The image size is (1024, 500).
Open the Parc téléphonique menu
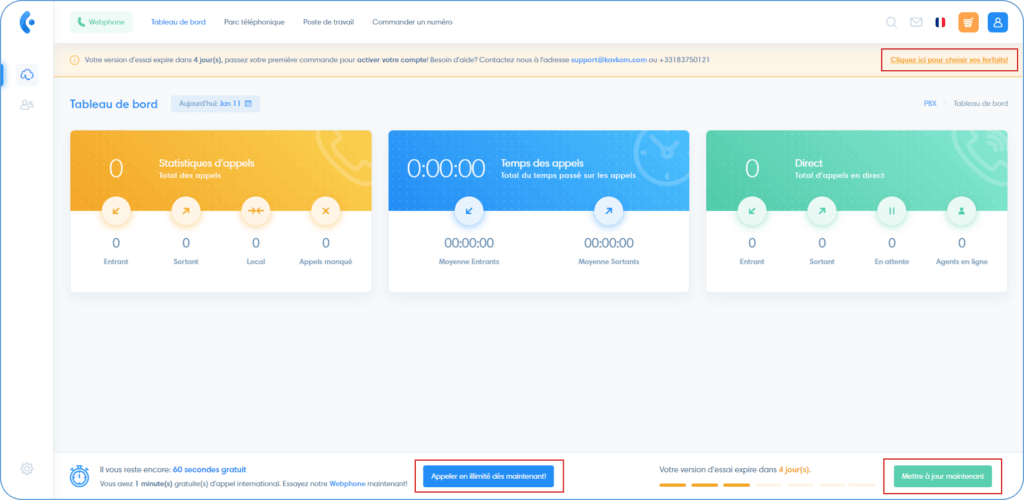[x=254, y=22]
